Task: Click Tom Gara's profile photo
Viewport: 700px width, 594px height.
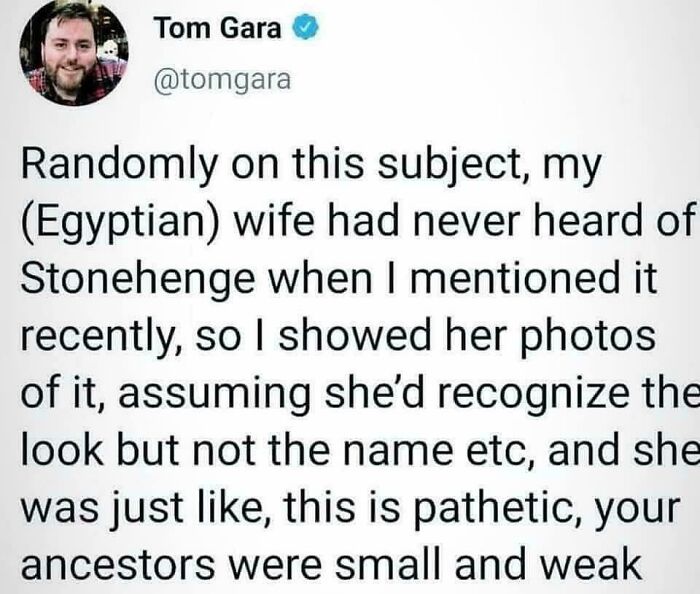Action: [x=72, y=52]
